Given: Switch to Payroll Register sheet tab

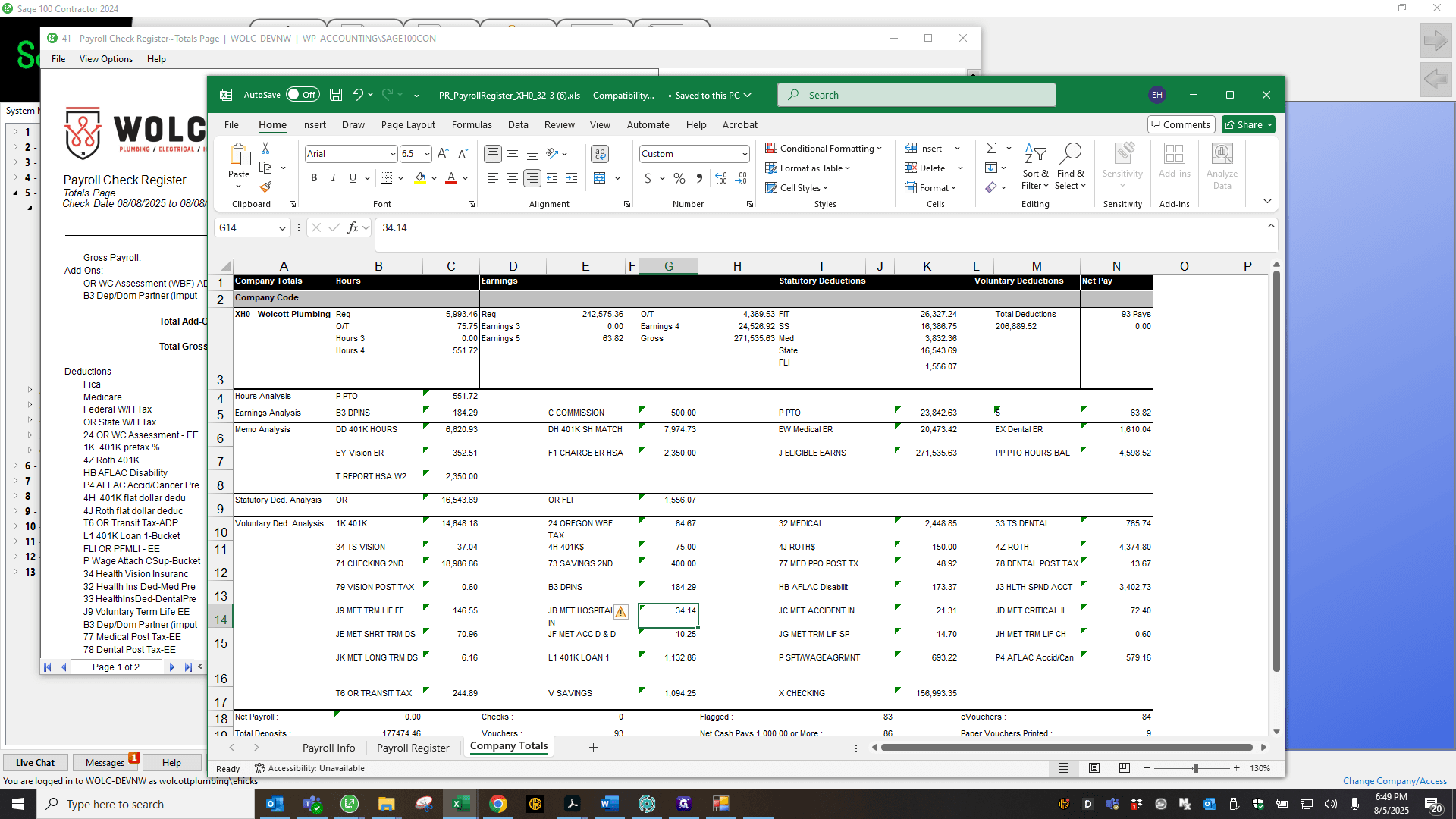Looking at the screenshot, I should pos(413,748).
